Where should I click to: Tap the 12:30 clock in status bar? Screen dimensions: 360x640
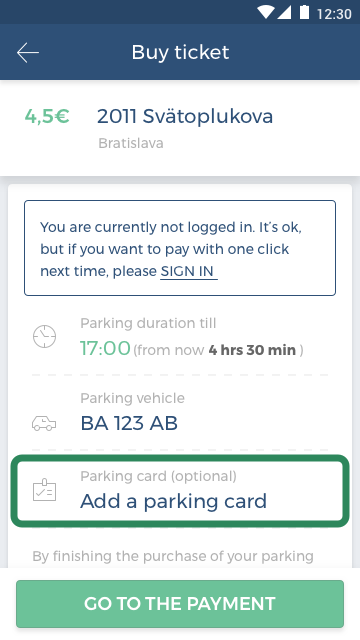click(334, 13)
